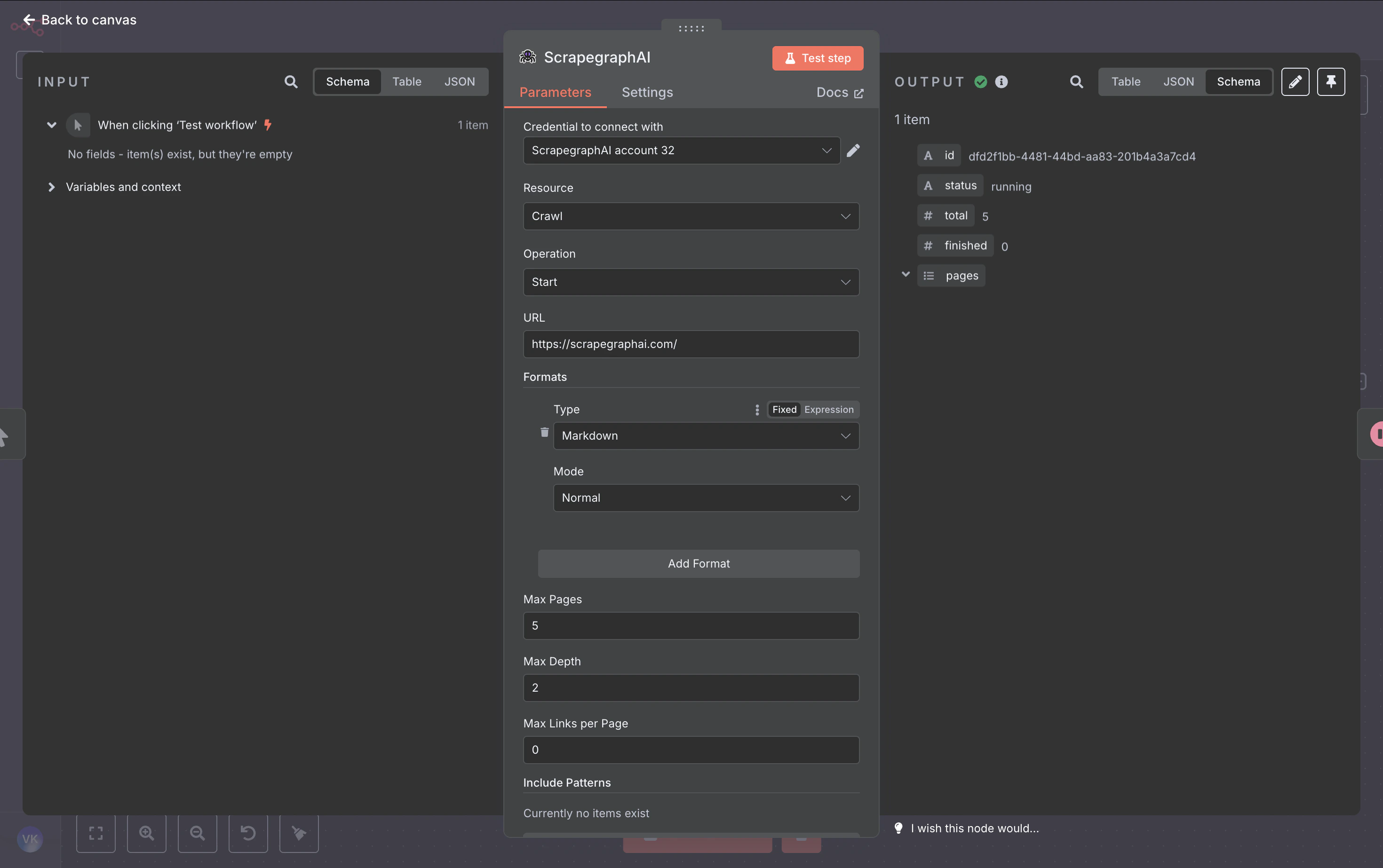This screenshot has width=1383, height=868.
Task: Switch output view to JSON
Action: (1178, 81)
